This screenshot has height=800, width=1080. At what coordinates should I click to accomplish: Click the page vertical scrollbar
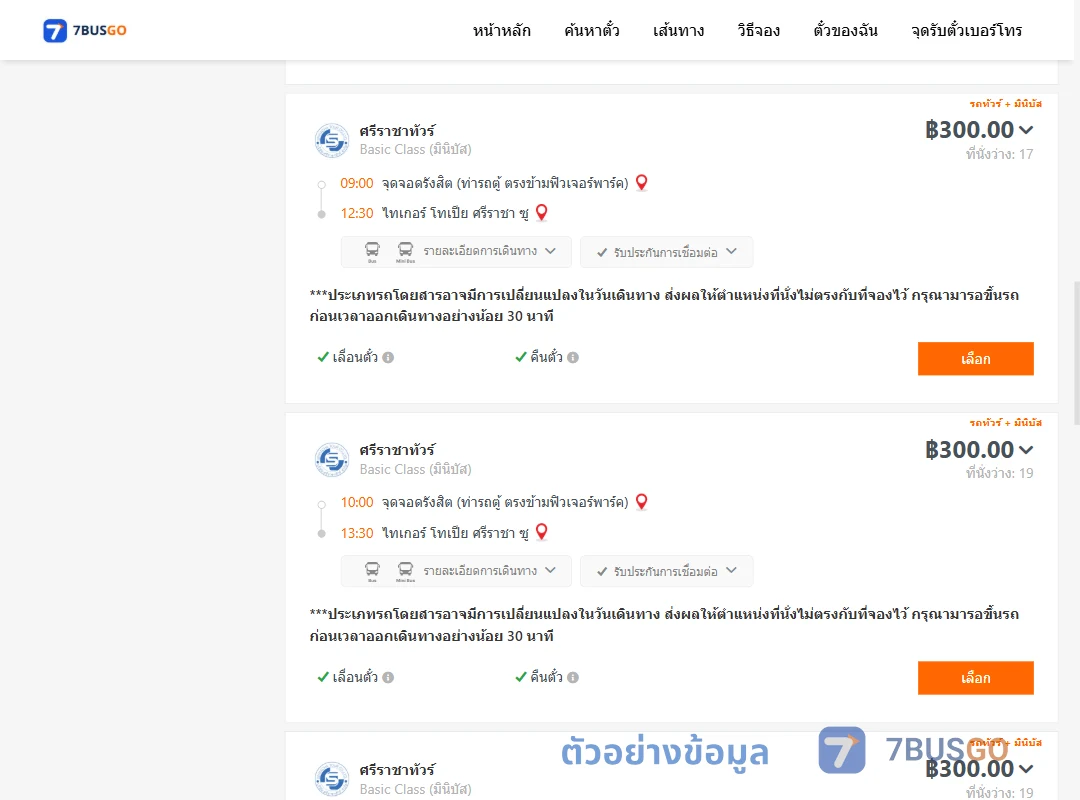(1076, 353)
